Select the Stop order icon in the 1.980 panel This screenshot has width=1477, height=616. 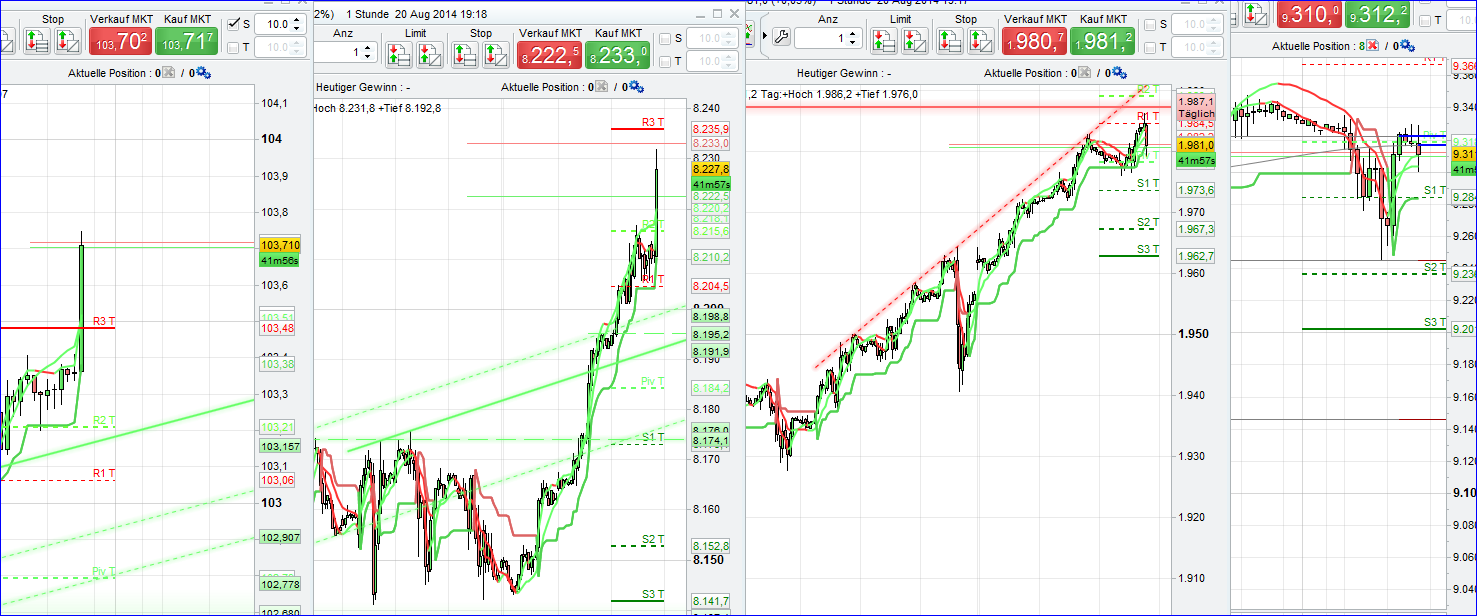pyautogui.click(x=952, y=42)
